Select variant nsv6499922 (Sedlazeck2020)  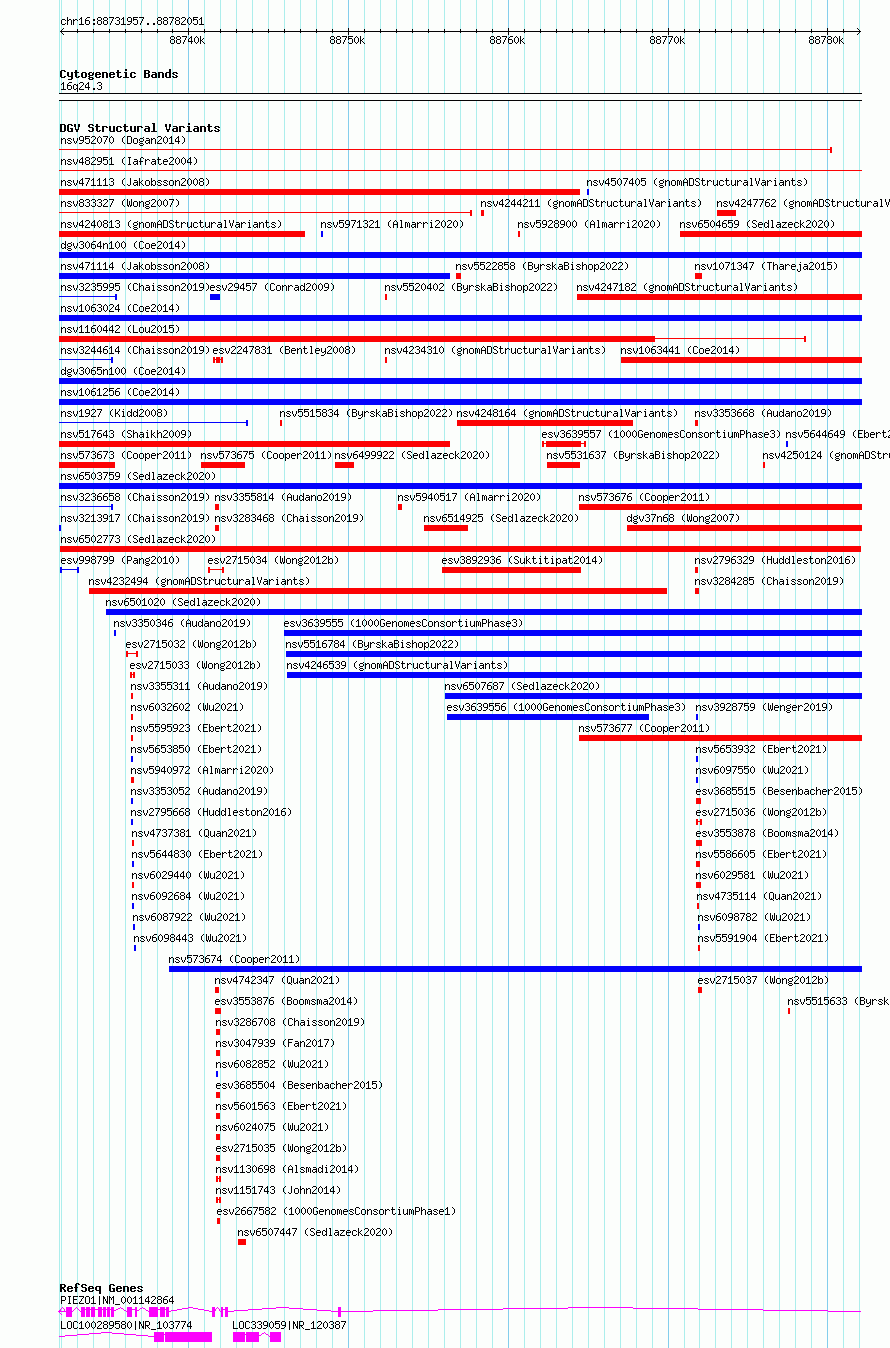(x=412, y=455)
